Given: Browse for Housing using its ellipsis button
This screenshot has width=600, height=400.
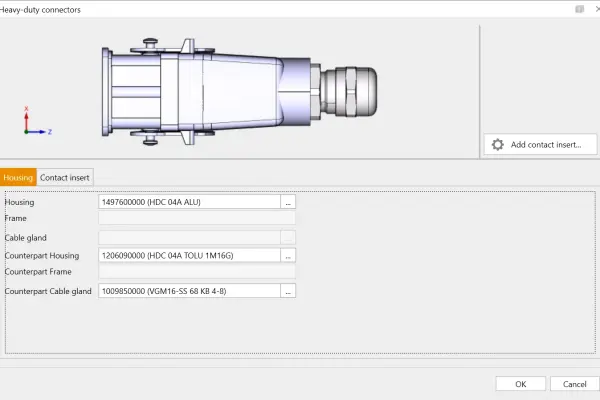Looking at the screenshot, I should point(288,201).
